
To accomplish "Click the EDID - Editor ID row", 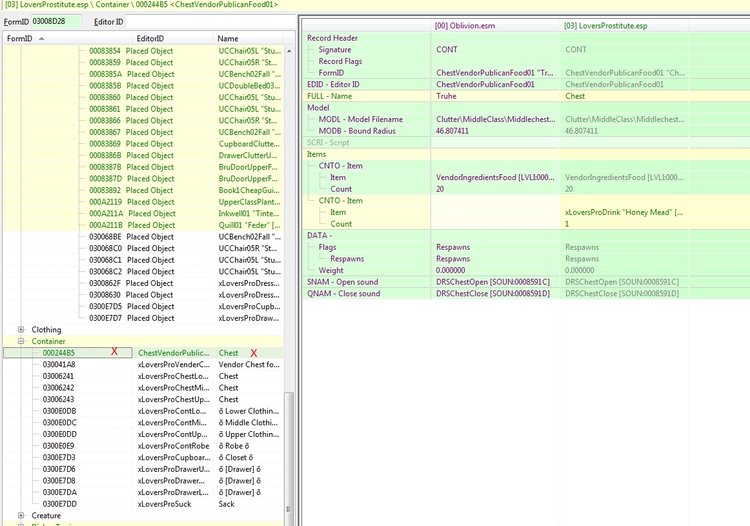I will tap(526, 84).
